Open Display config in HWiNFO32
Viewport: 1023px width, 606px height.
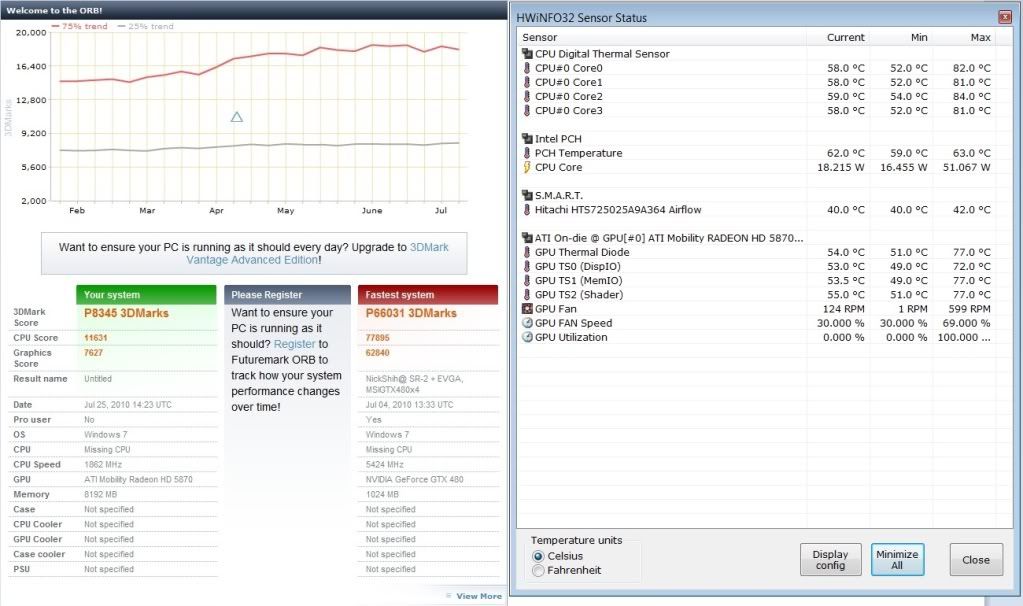pyautogui.click(x=831, y=560)
